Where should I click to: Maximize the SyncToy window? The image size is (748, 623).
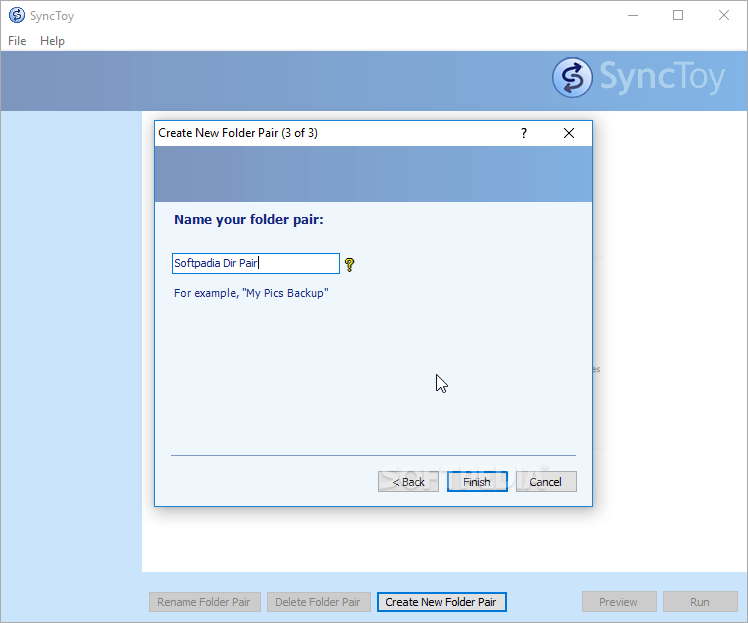click(x=678, y=15)
